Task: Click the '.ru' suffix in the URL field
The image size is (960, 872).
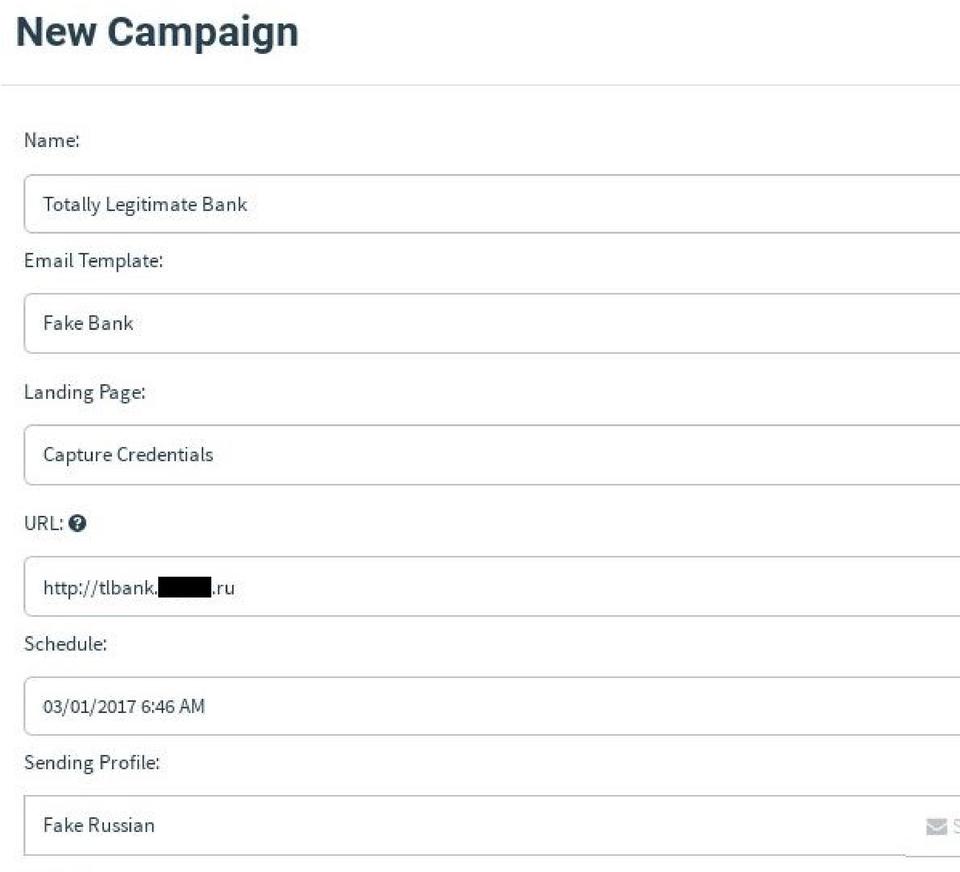Action: pyautogui.click(x=223, y=588)
